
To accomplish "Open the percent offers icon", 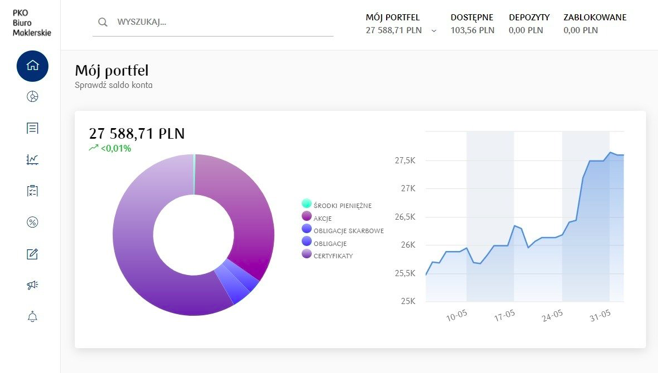I will pos(33,222).
